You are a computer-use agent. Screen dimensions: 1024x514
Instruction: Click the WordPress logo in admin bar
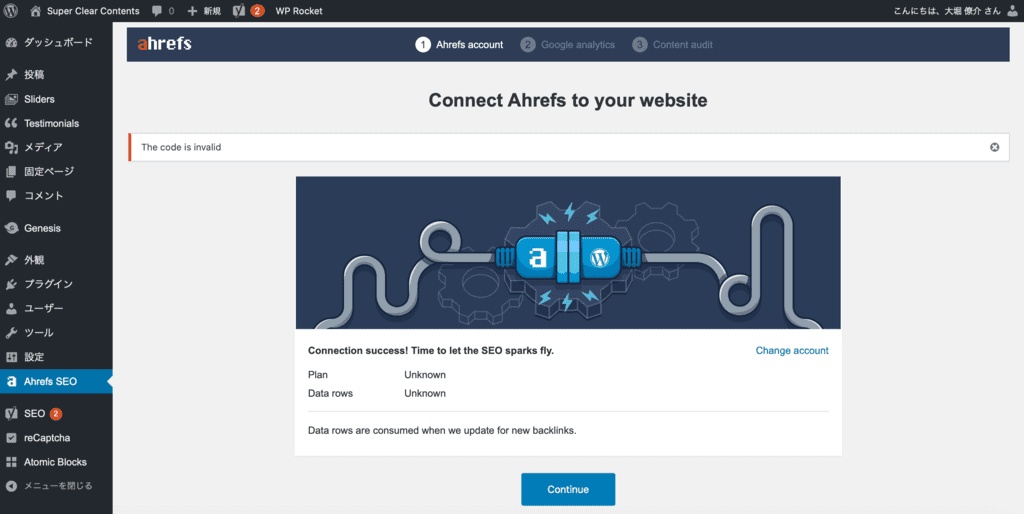click(x=11, y=10)
